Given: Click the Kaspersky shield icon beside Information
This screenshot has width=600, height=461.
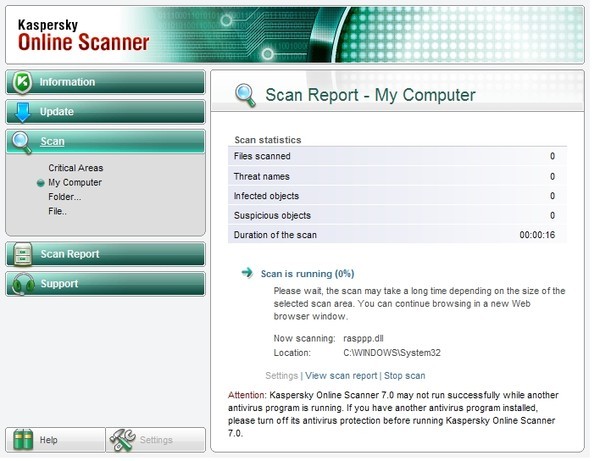Looking at the screenshot, I should click(x=22, y=82).
